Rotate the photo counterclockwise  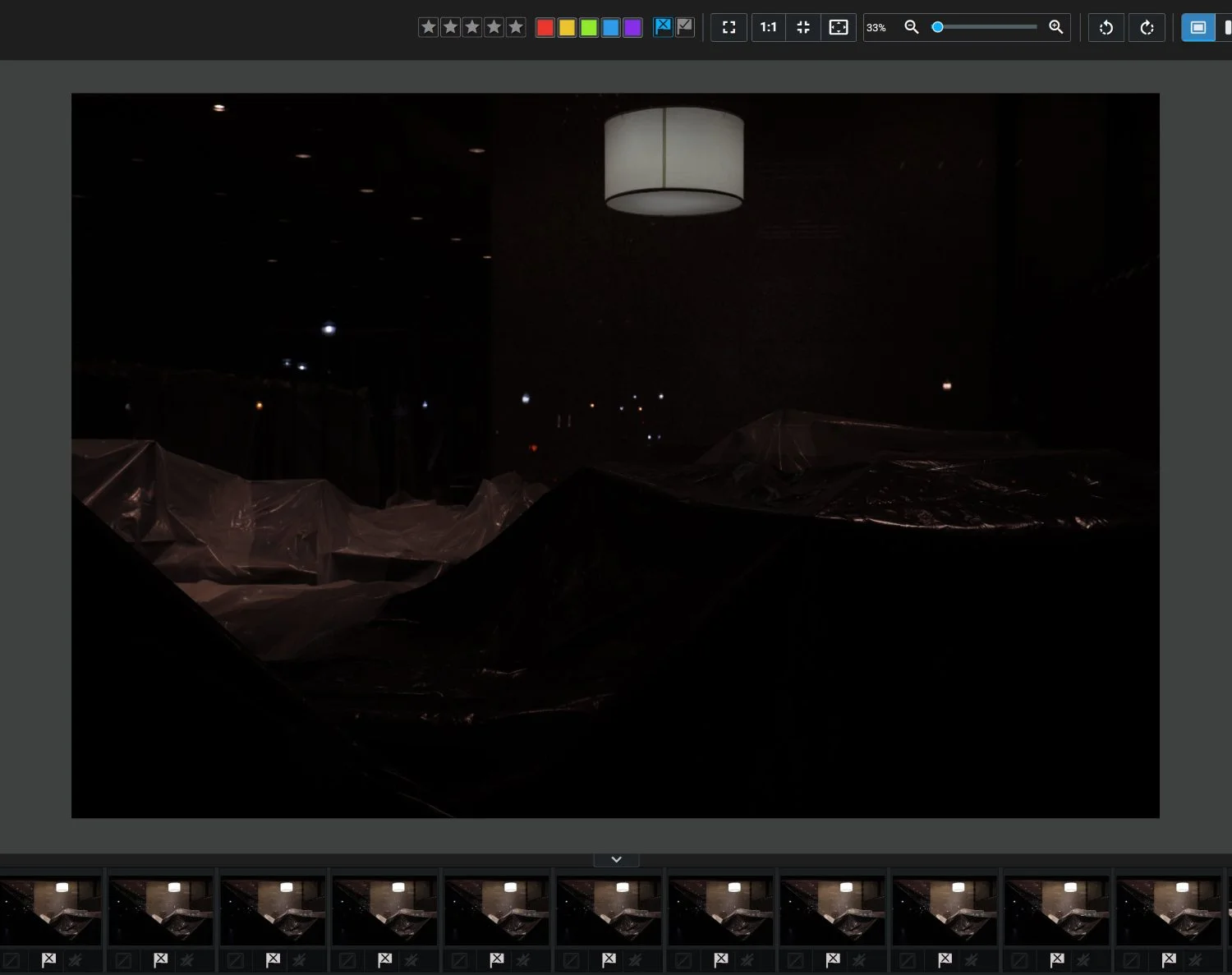point(1106,27)
